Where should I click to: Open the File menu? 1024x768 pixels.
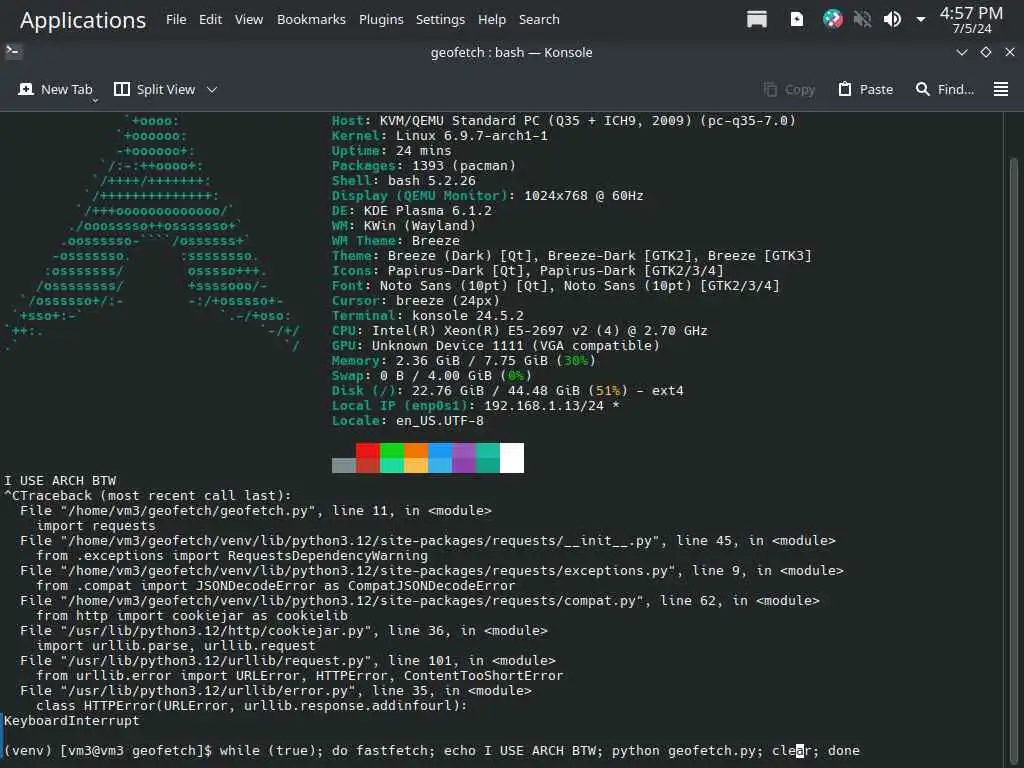pos(176,20)
